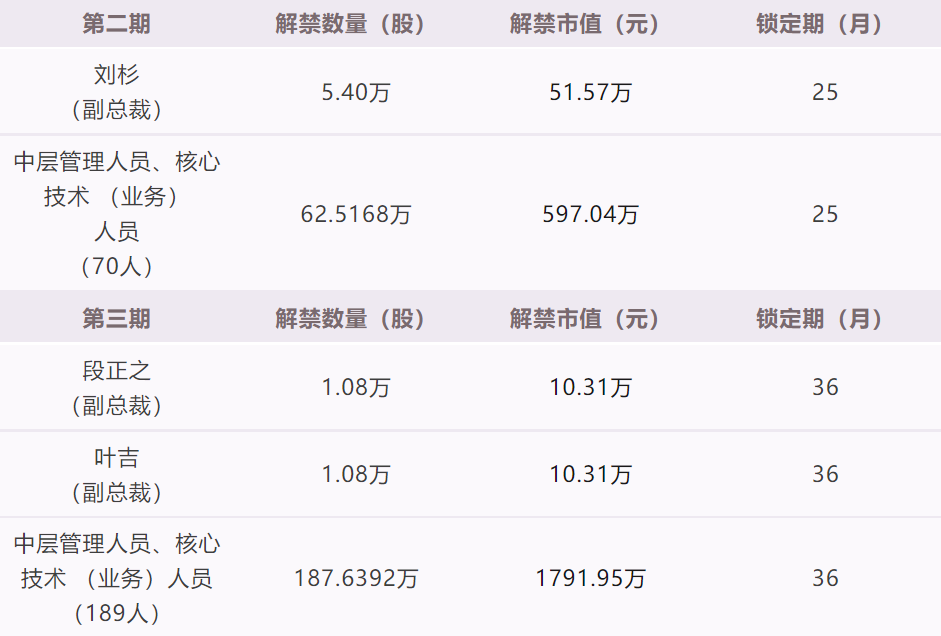
Task: Click 锁定期（月）header in second period
Action: click(820, 24)
